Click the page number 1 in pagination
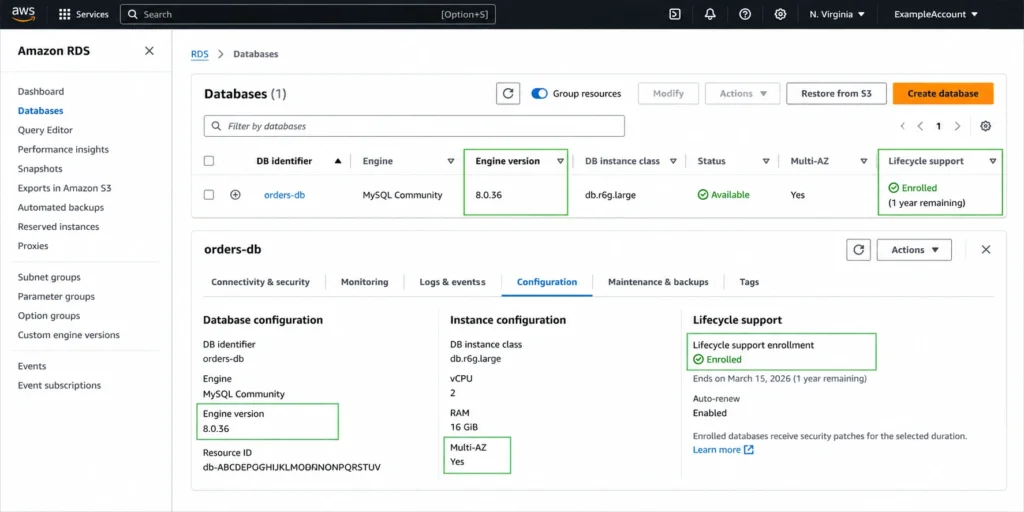 pos(938,126)
